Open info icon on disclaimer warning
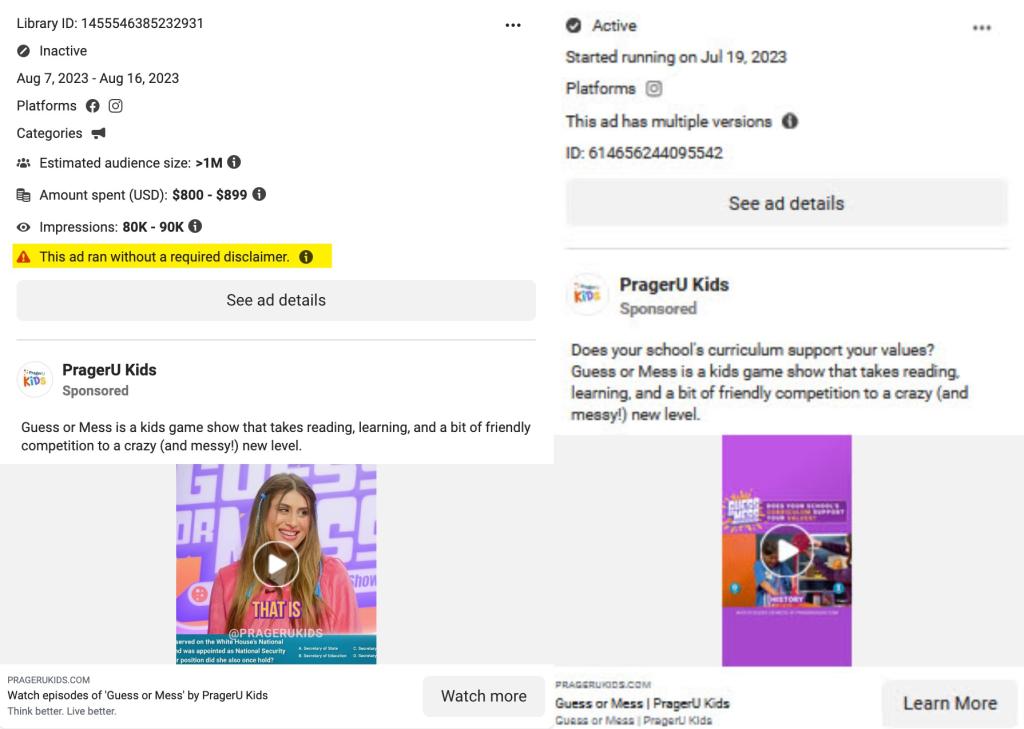Image resolution: width=1024 pixels, height=729 pixels. (306, 257)
